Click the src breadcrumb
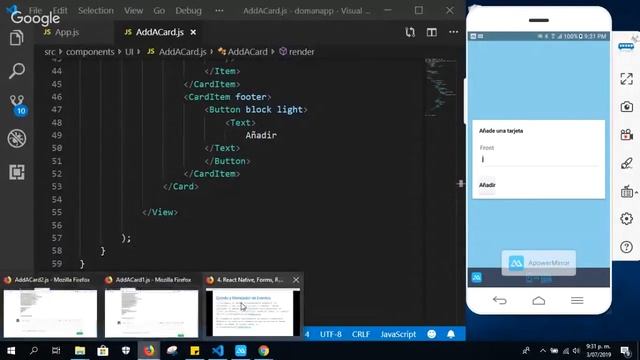Screen dimensions: 640x360 coord(49,52)
